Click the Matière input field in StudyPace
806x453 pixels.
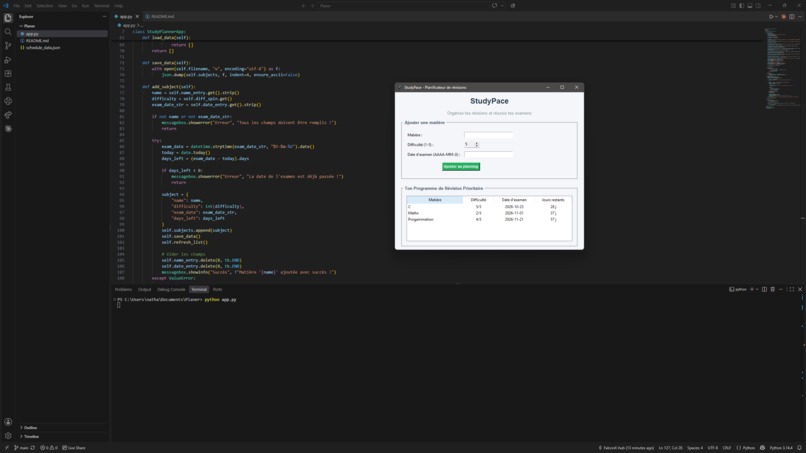(488, 135)
